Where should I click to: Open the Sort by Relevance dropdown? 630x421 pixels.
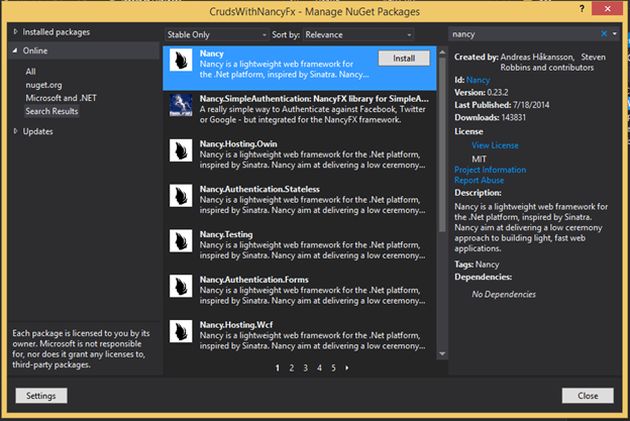[x=358, y=35]
